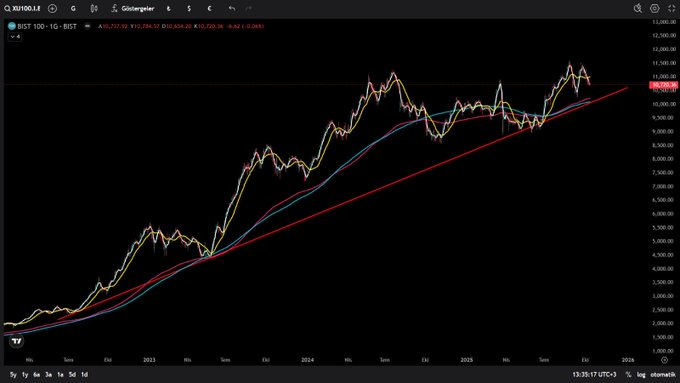
Task: Open quick search magnifier icon
Action: [x=638, y=8]
